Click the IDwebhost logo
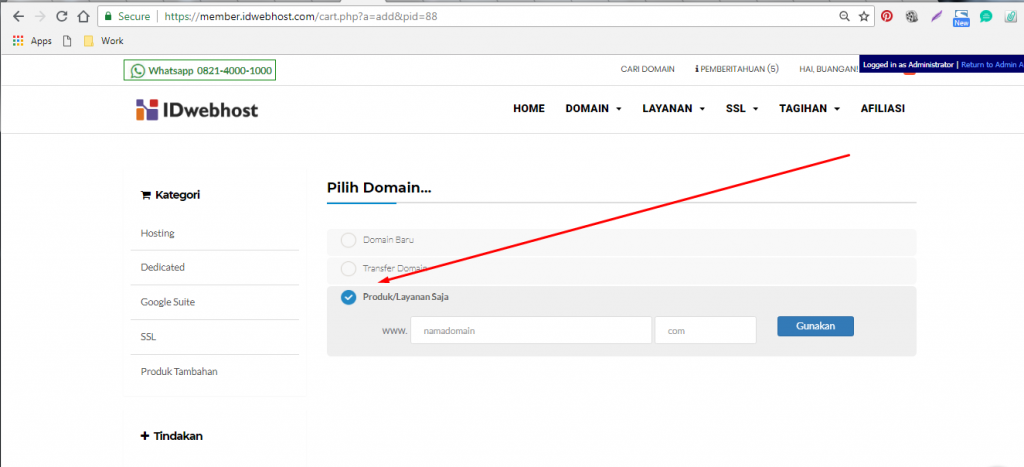 click(197, 110)
